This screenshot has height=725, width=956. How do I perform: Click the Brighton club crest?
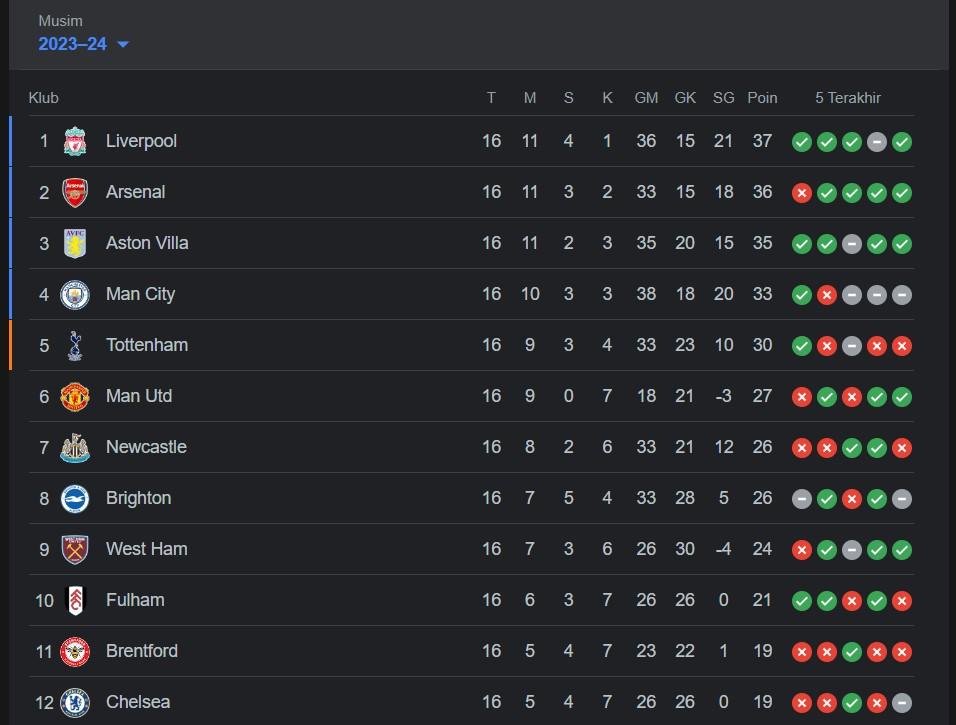[x=75, y=498]
